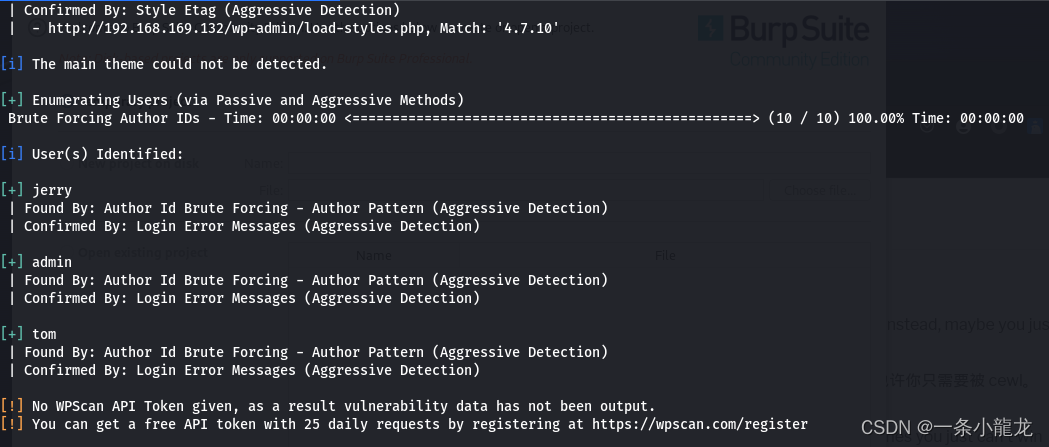Screen dimensions: 1049x447
Task: Click the [i] marker before main theme message
Action: (12, 64)
